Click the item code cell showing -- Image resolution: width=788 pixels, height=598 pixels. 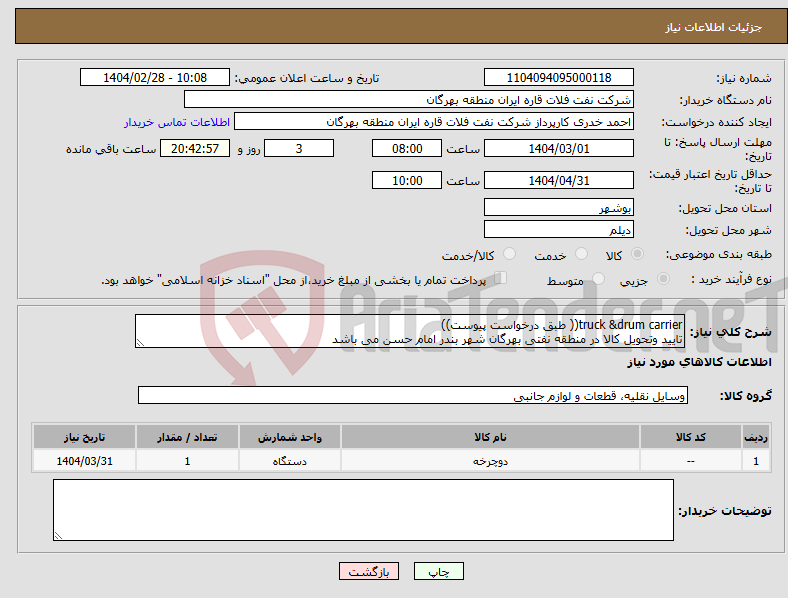[x=691, y=461]
